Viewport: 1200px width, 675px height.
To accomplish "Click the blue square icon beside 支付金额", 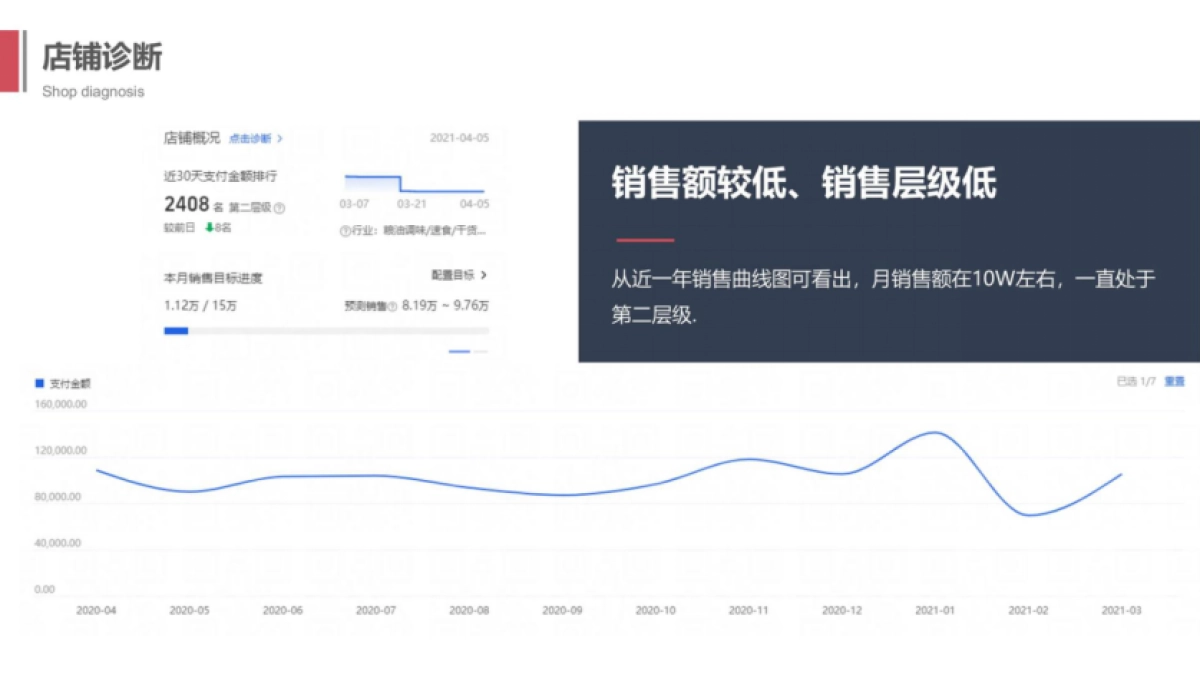I will (x=39, y=383).
